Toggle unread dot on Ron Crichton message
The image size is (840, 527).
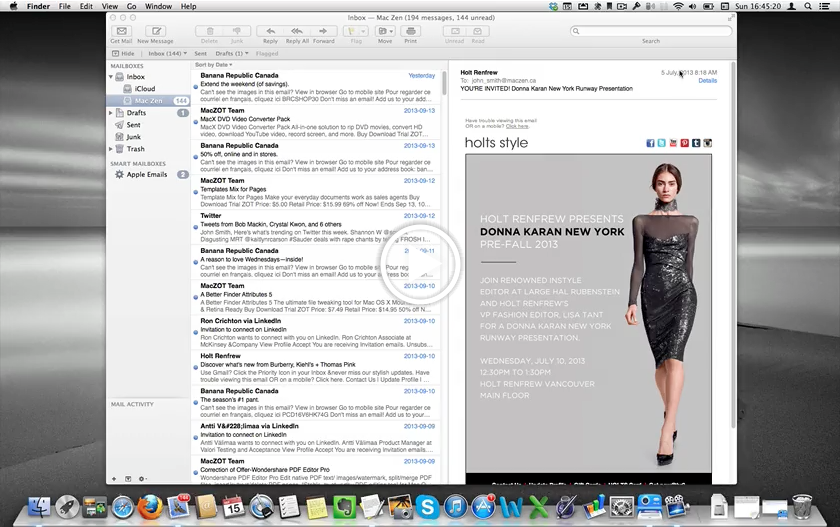point(196,332)
